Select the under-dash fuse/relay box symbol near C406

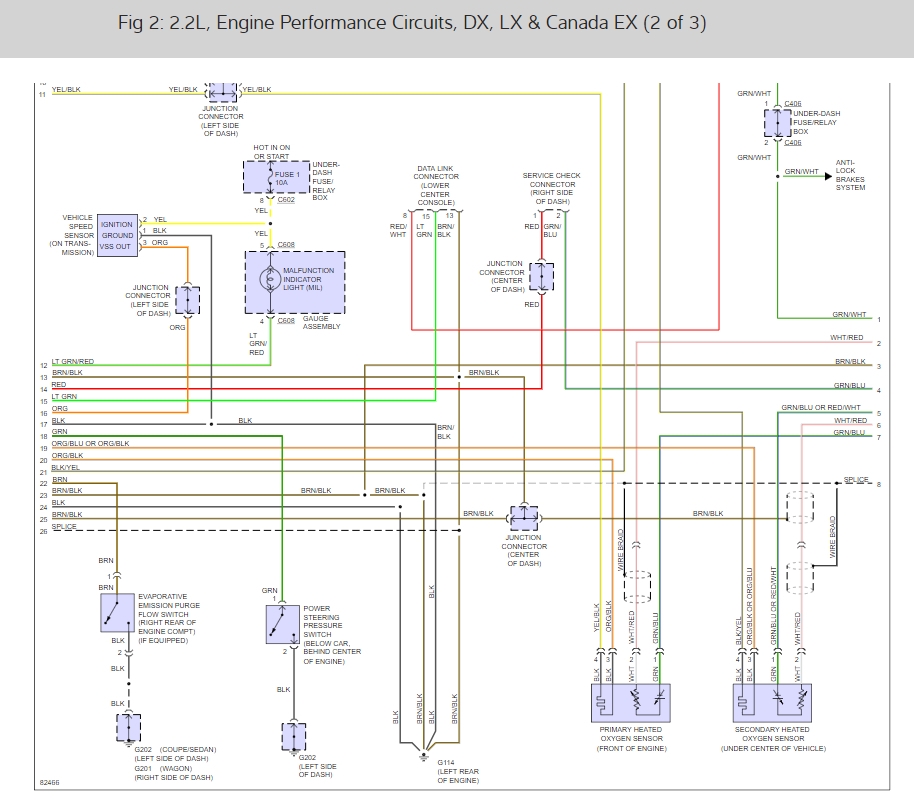point(778,123)
